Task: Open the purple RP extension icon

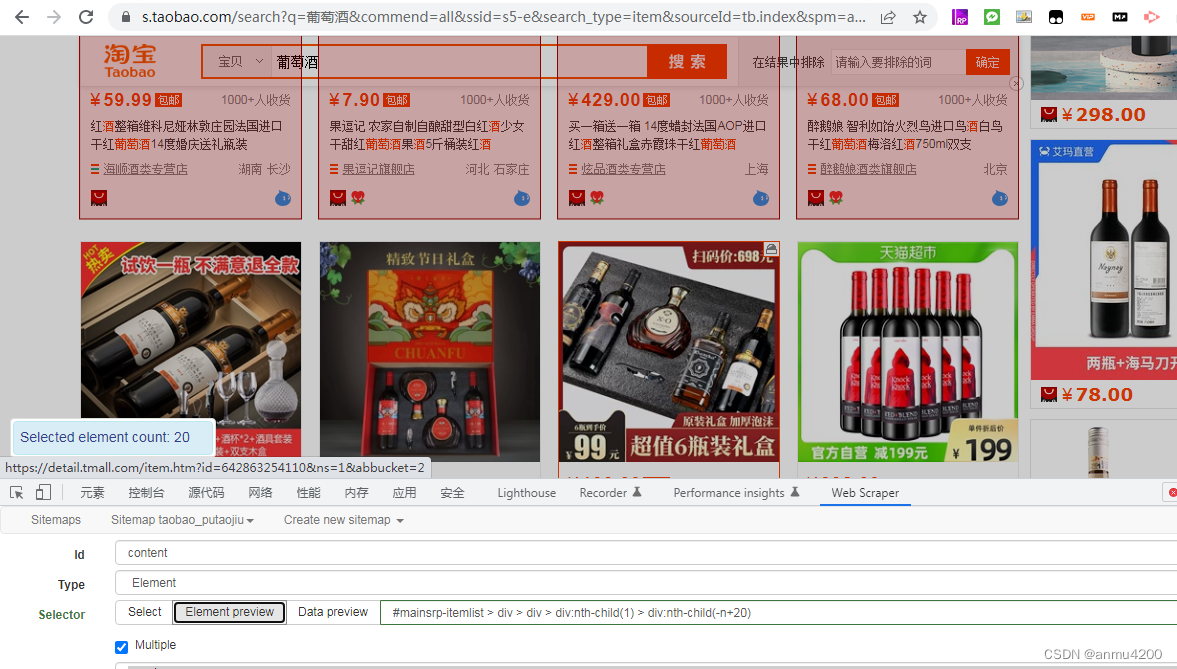Action: [959, 17]
